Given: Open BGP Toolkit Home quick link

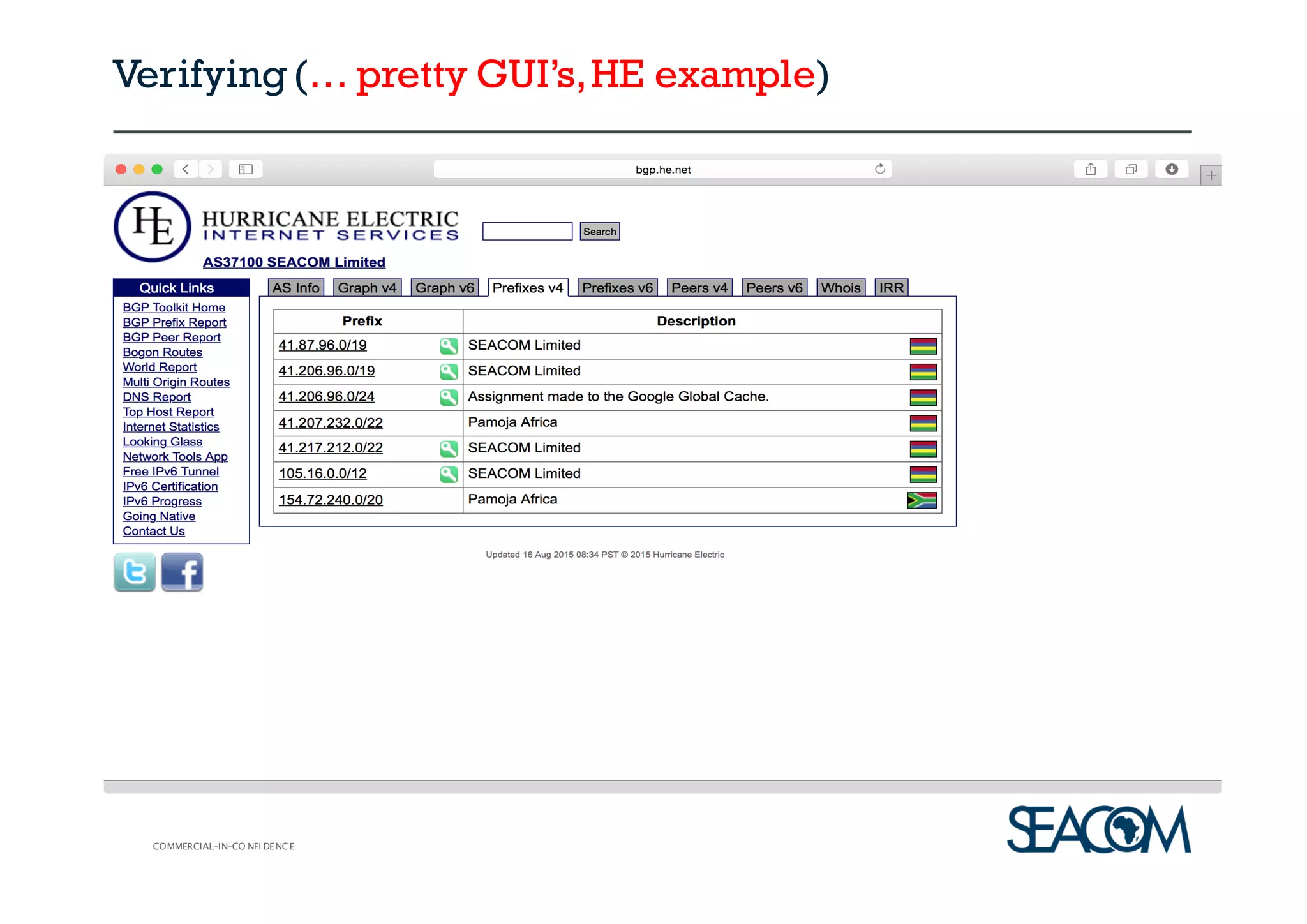Looking at the screenshot, I should pos(174,308).
